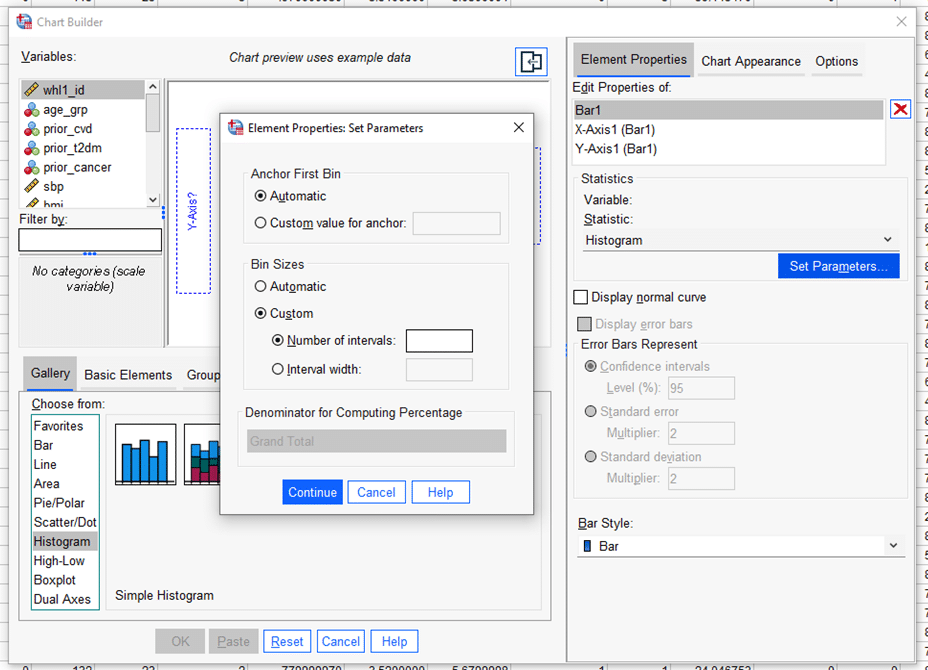928x670 pixels.
Task: Select the Interval width radio button
Action: pyautogui.click(x=278, y=370)
